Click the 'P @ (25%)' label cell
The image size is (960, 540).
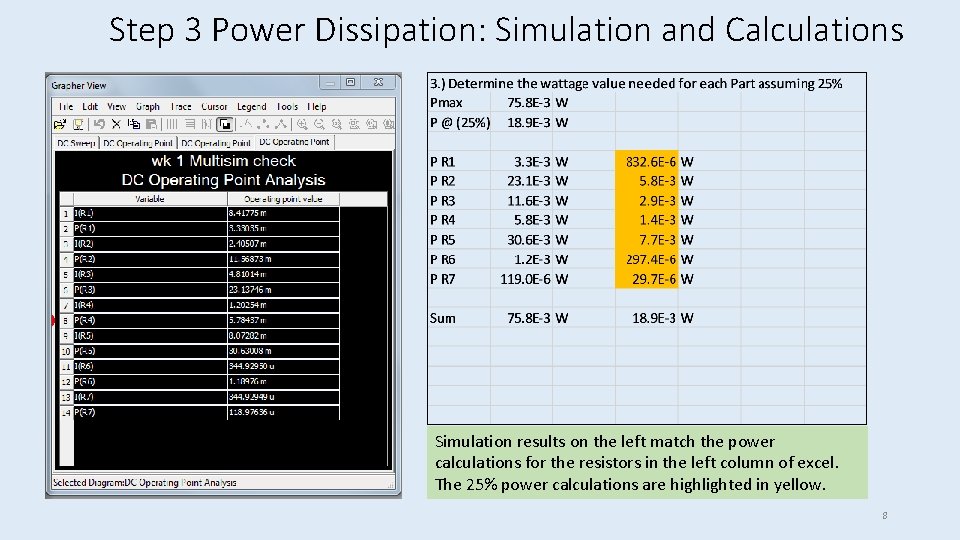459,122
